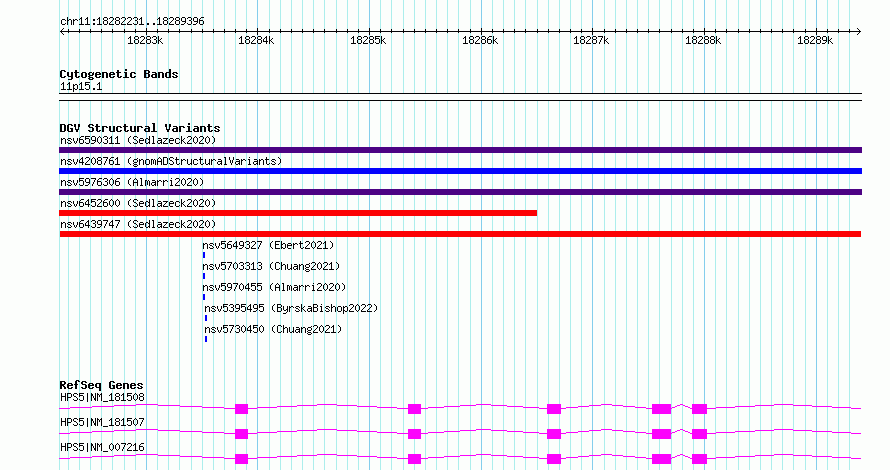
Task: Click the 18289k ruler tick label
Action: (x=815, y=40)
